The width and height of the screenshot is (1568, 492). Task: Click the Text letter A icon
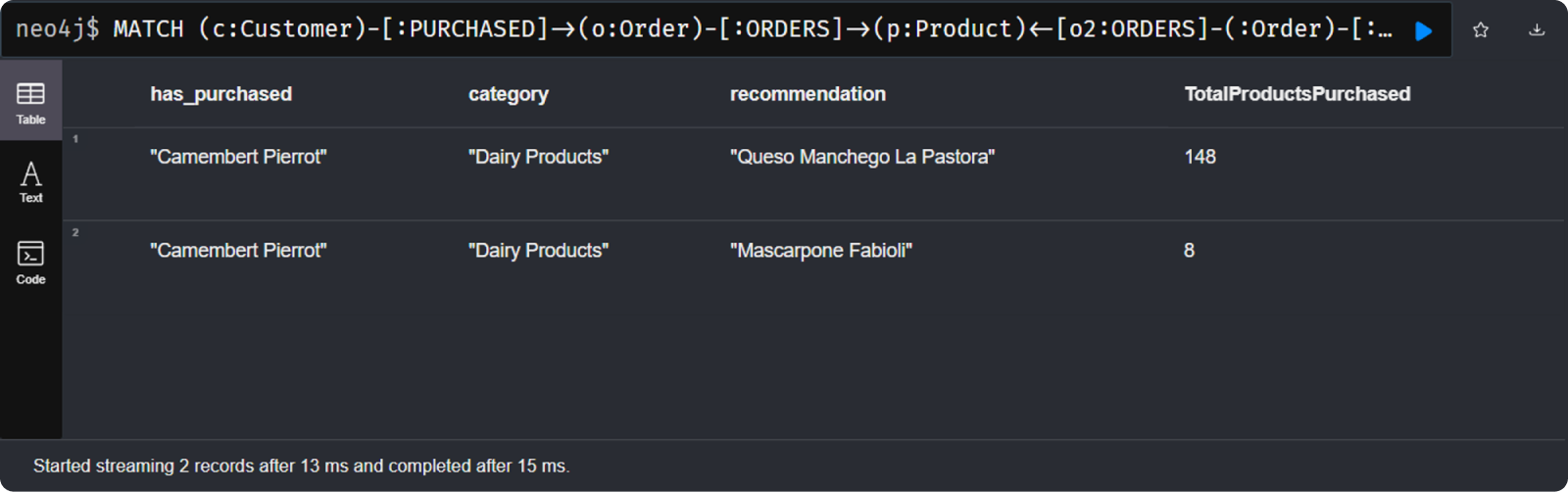30,173
